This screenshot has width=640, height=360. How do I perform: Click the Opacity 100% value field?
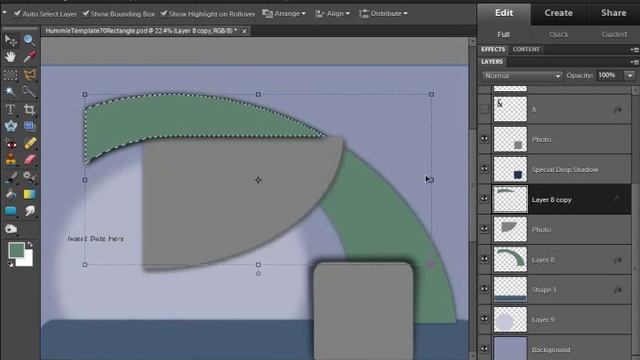coord(609,76)
